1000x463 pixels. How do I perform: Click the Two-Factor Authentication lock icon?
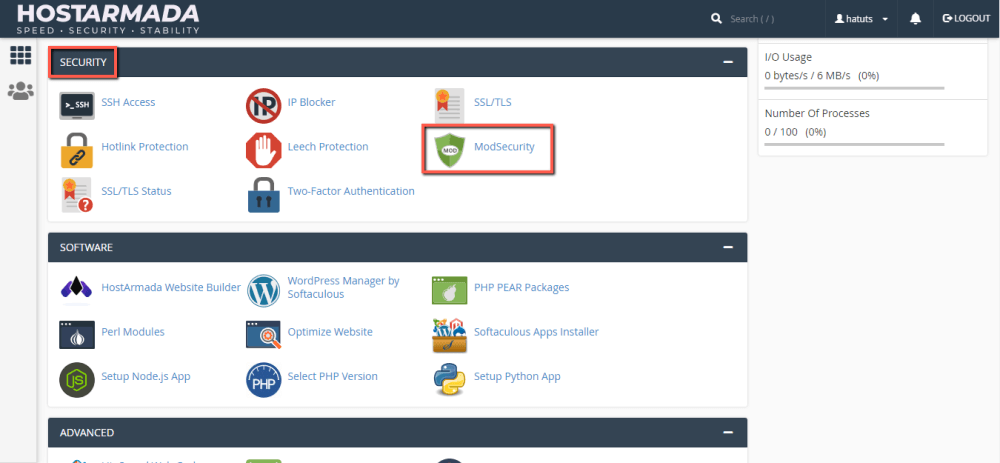click(263, 195)
